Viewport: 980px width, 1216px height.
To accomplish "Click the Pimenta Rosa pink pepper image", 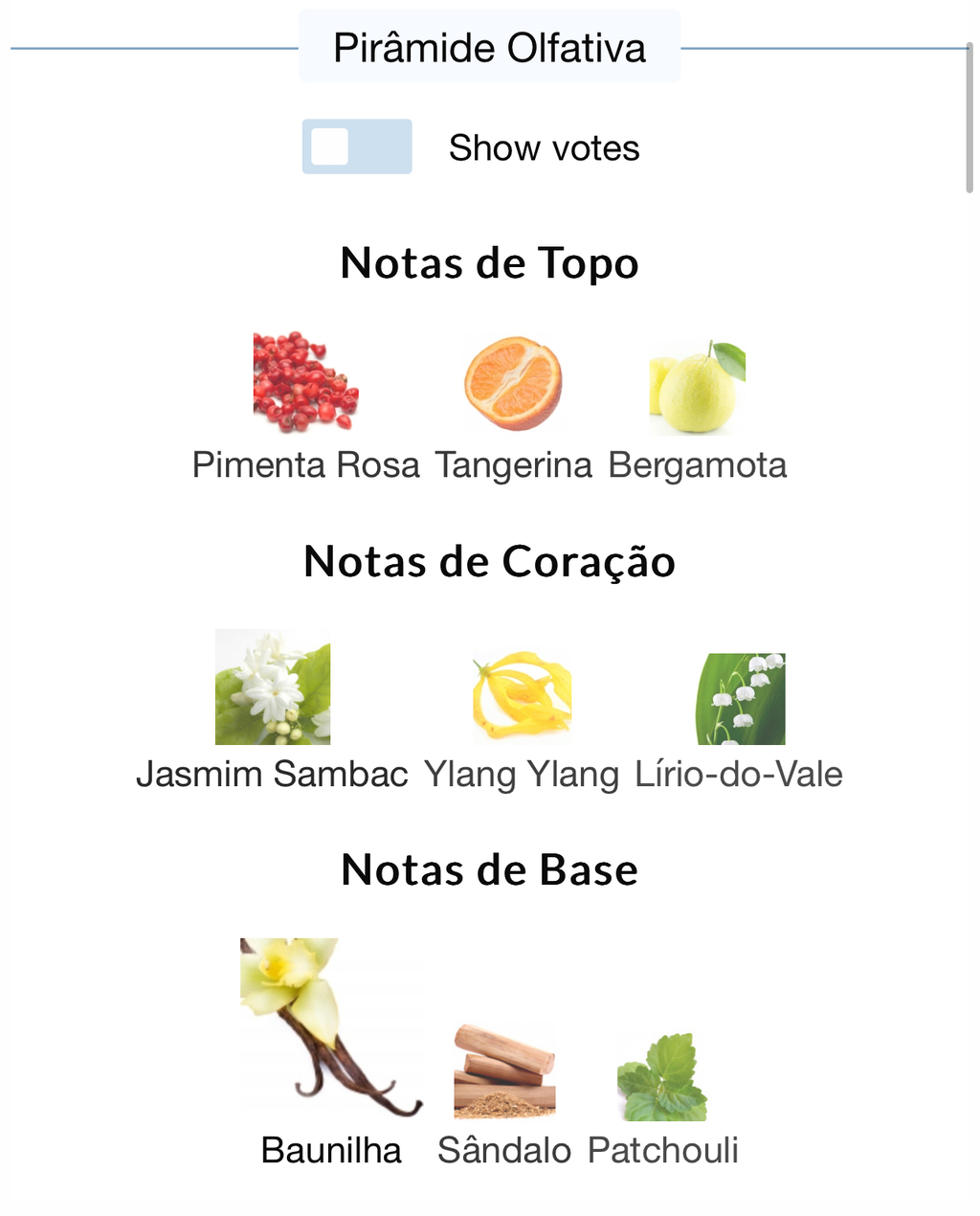I will tap(305, 382).
